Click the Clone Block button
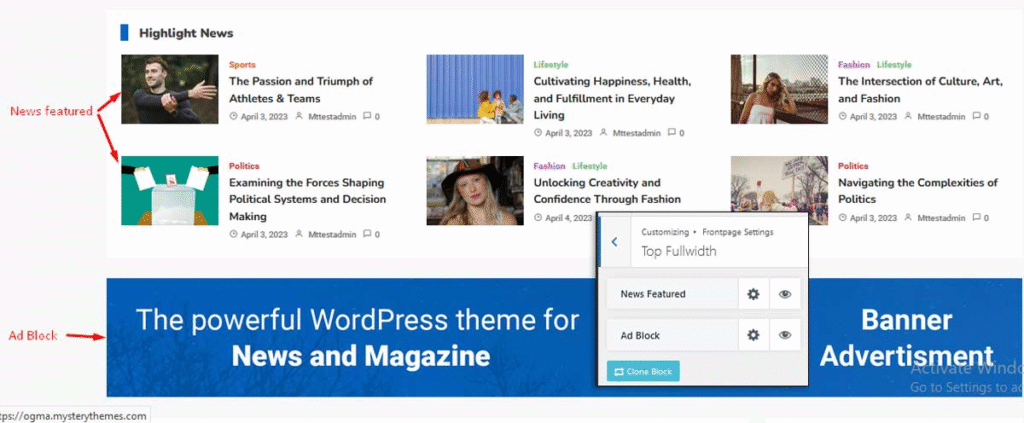1024x423 pixels. [643, 371]
